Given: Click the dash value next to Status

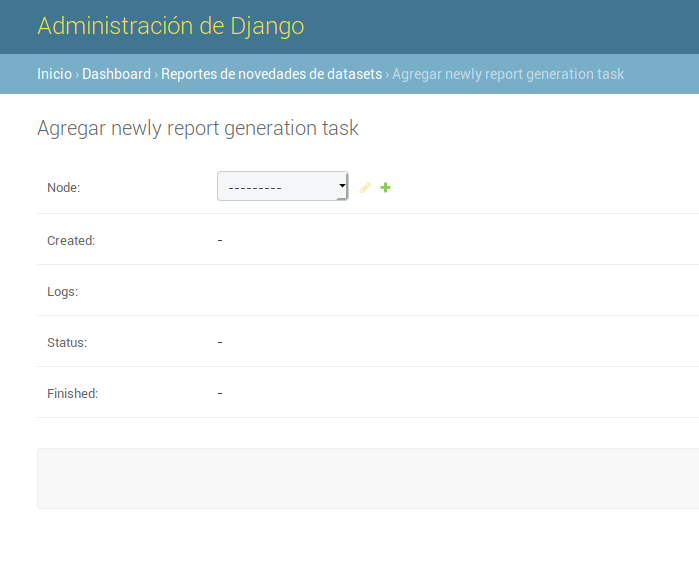Looking at the screenshot, I should pos(220,343).
